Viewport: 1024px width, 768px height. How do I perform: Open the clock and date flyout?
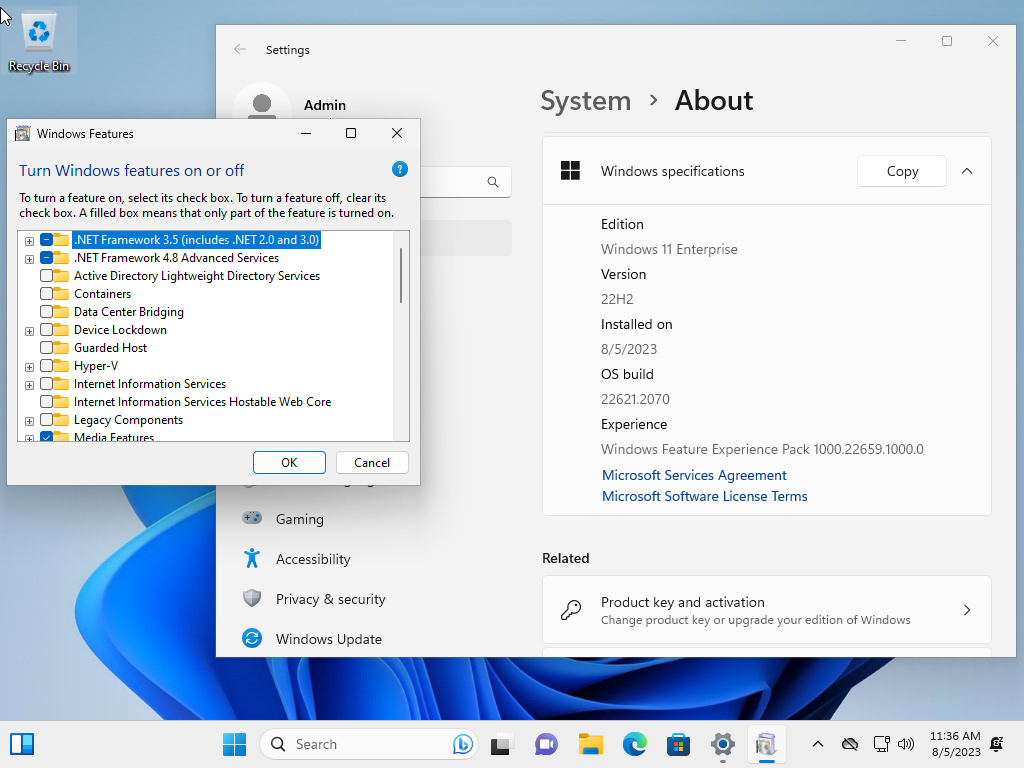955,744
